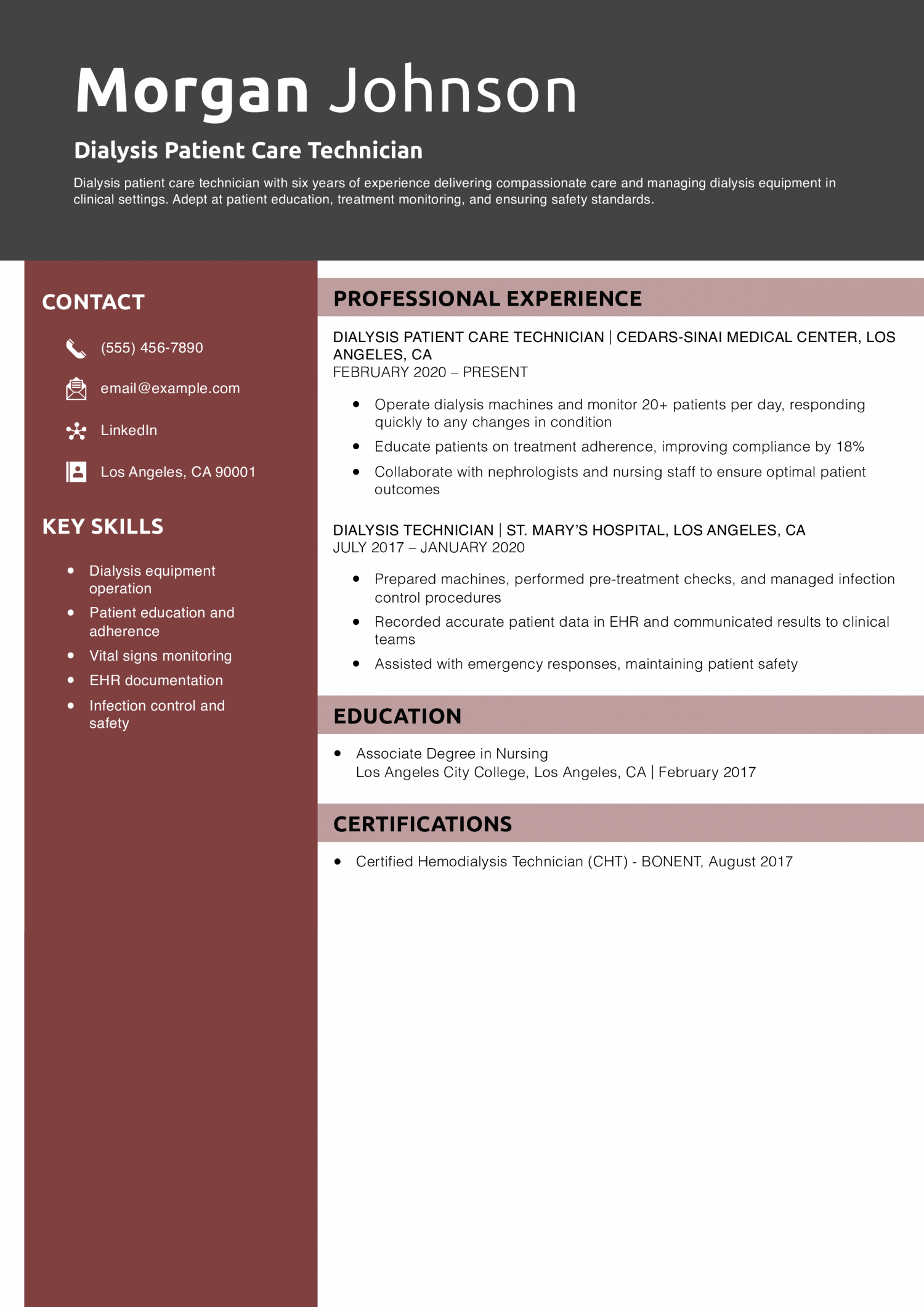The image size is (924, 1307).
Task: Open the LinkedIn profile link
Action: [129, 431]
